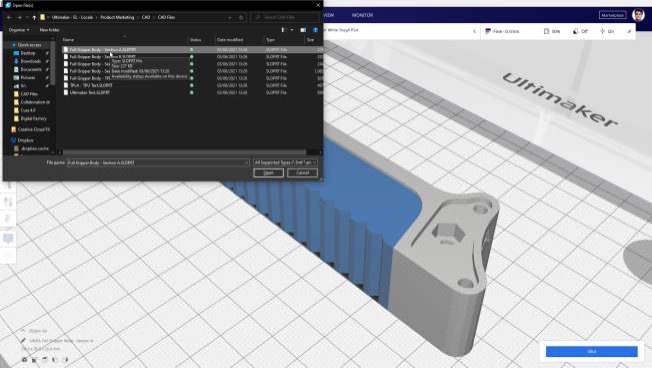Image resolution: width=652 pixels, height=368 pixels.
Task: Open the Organize dropdown menu
Action: tap(19, 30)
